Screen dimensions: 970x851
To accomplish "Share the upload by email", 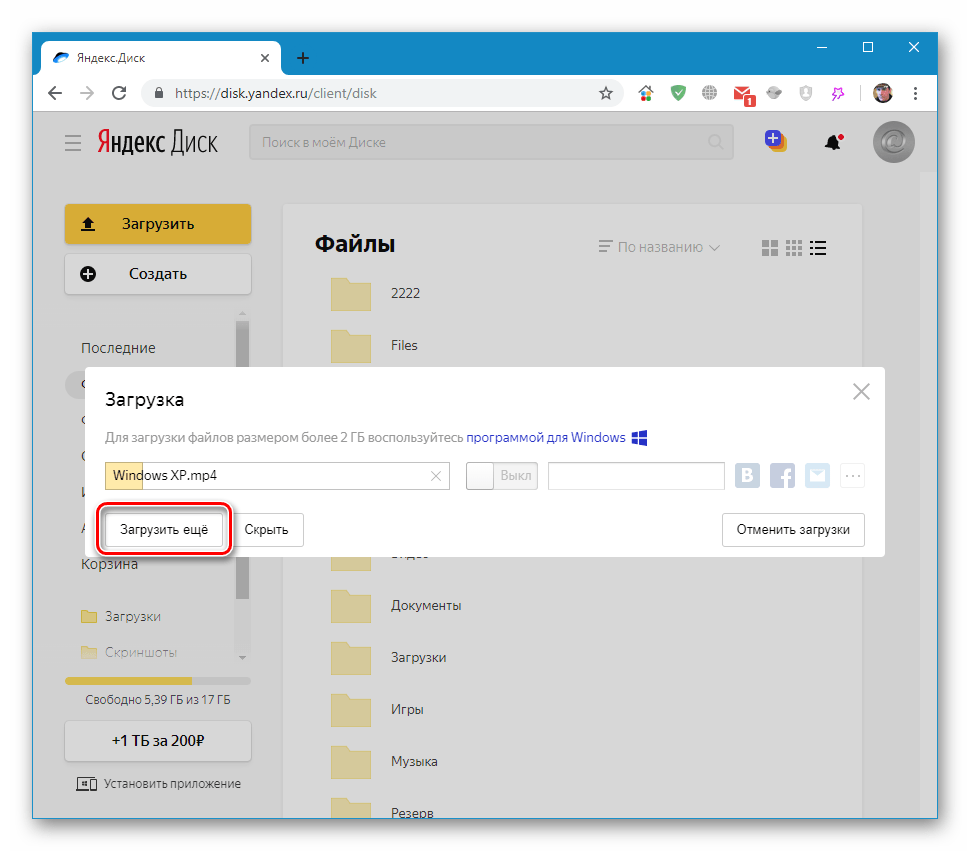I will point(817,475).
